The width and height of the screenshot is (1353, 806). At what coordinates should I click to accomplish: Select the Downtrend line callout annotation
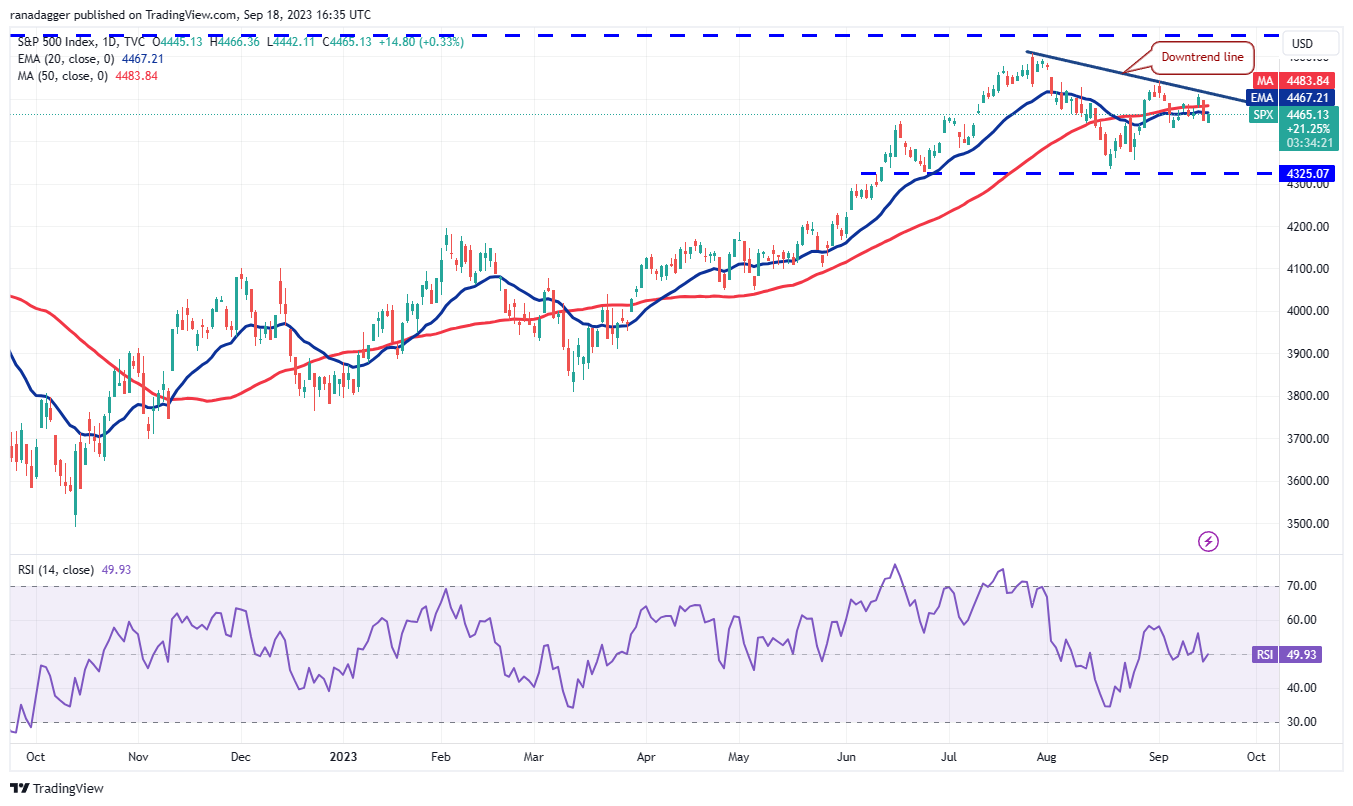click(1203, 58)
